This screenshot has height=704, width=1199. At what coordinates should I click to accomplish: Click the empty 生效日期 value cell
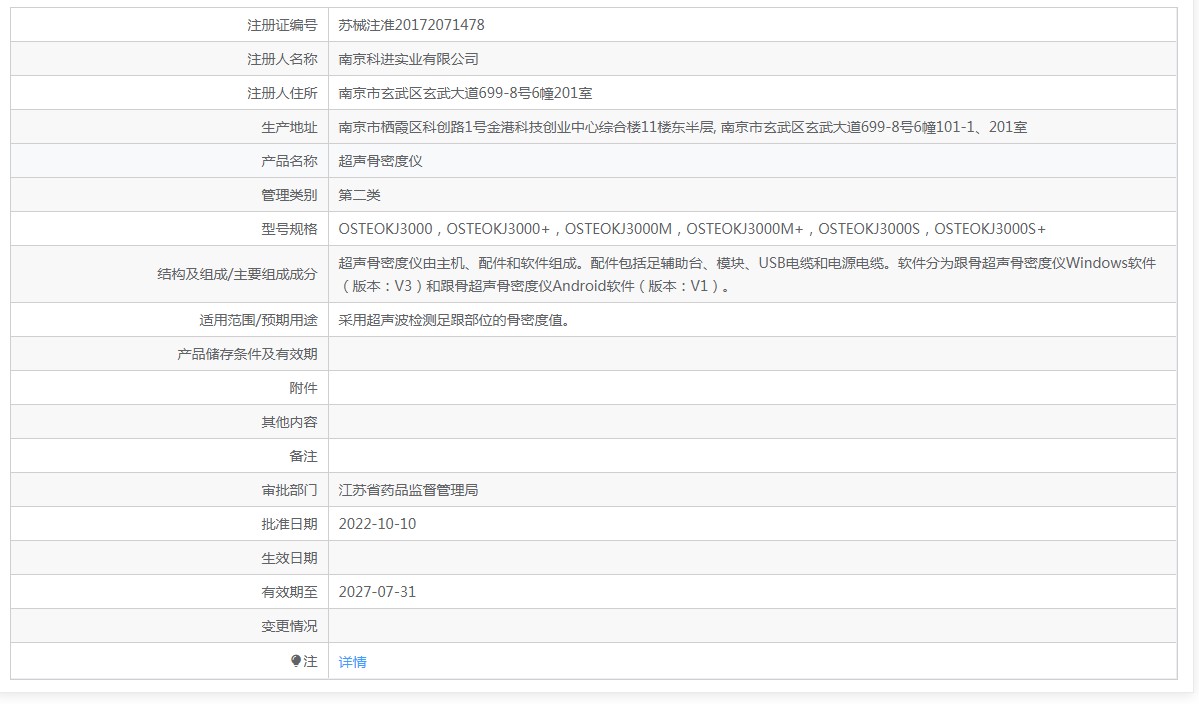point(752,558)
